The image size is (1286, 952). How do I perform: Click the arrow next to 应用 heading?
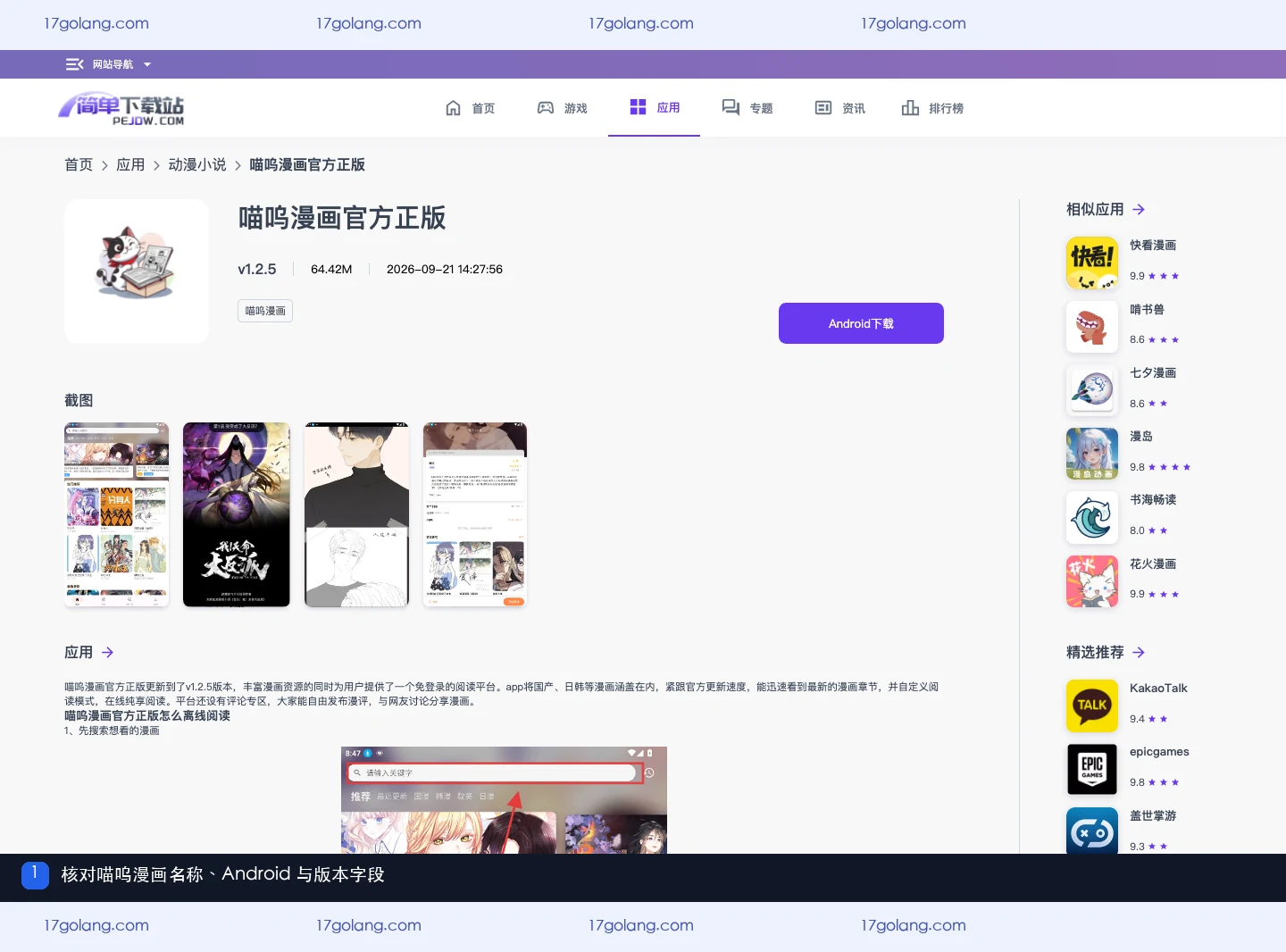(x=107, y=653)
